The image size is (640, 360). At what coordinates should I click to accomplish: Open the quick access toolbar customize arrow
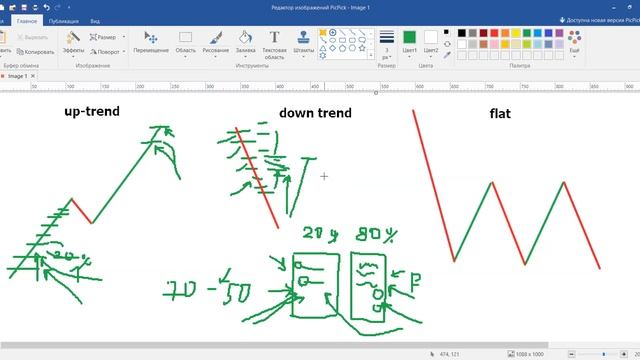(x=69, y=7)
